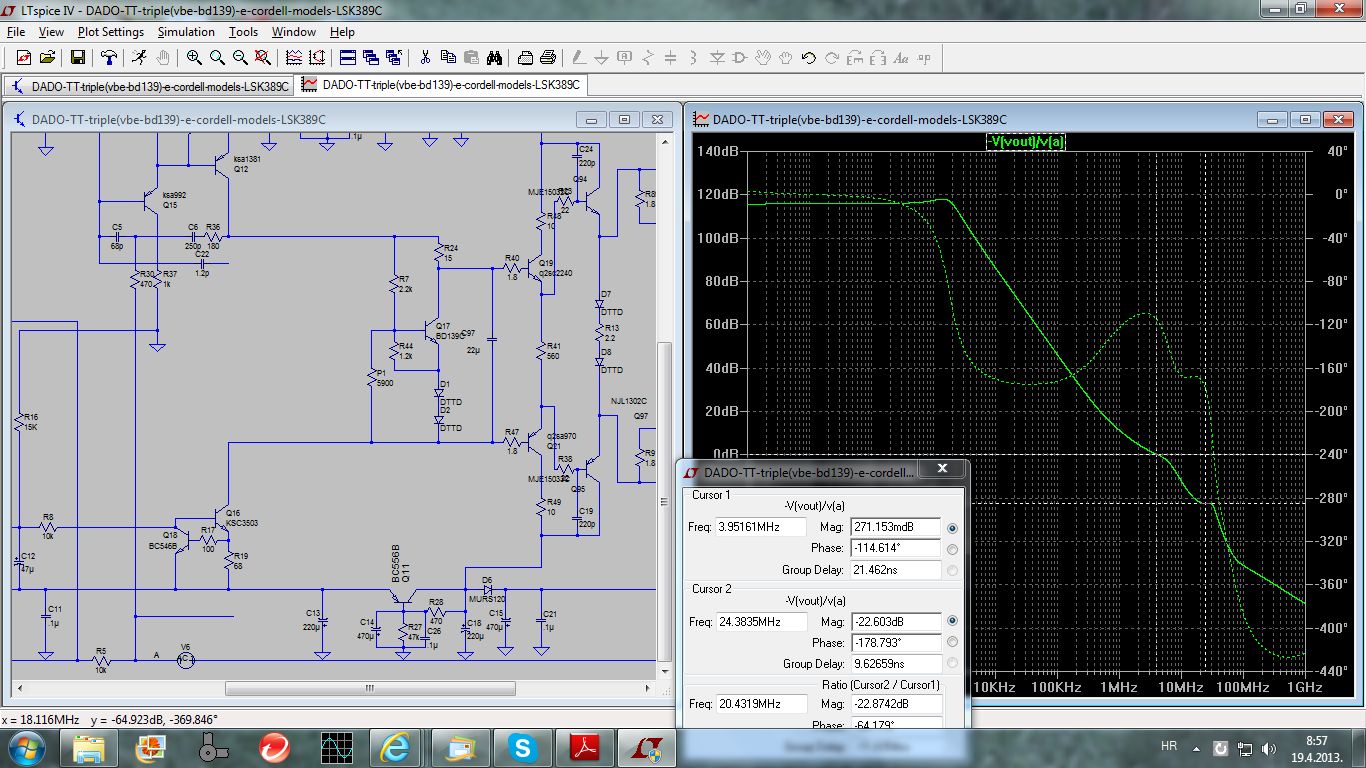This screenshot has height=768, width=1366.
Task: Click the Copy icon in toolbar
Action: [x=448, y=58]
